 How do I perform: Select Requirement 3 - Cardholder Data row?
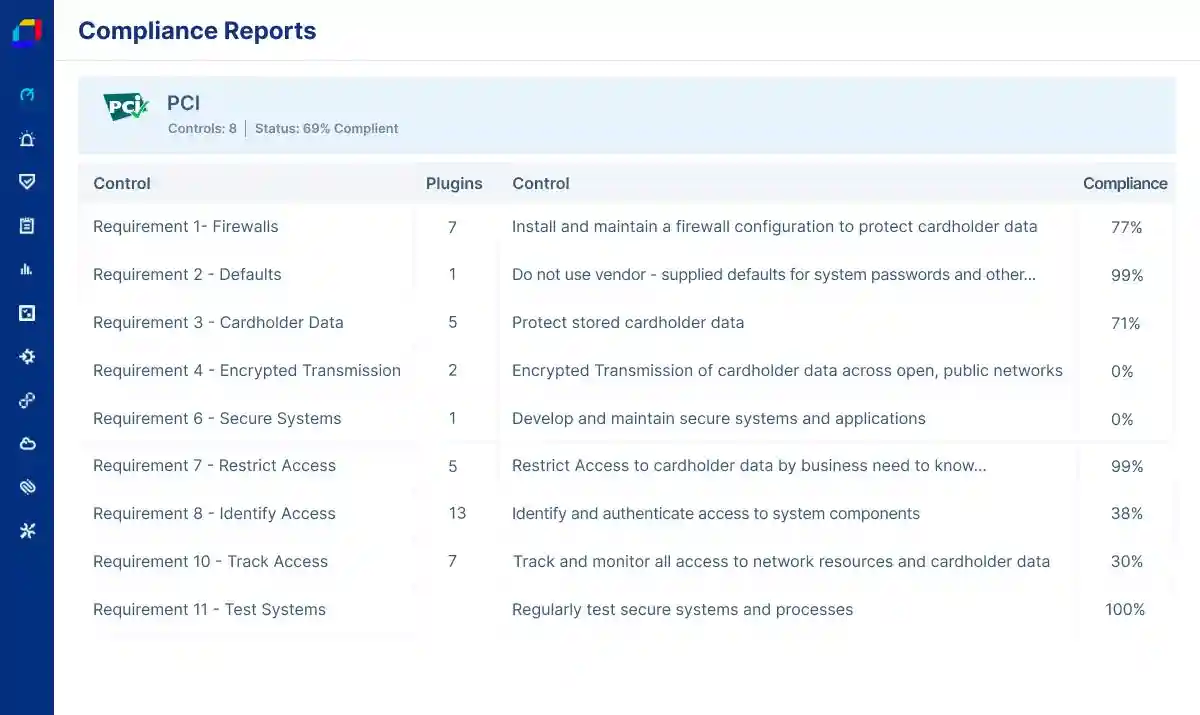218,323
